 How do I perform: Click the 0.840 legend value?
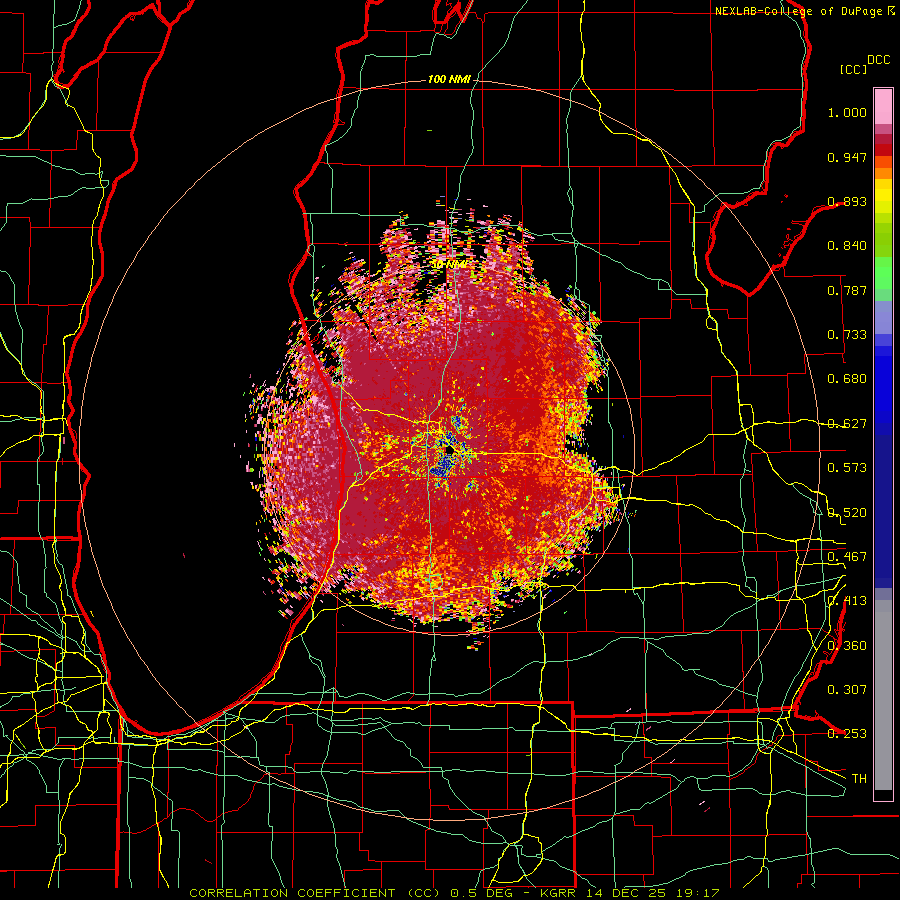(x=847, y=246)
